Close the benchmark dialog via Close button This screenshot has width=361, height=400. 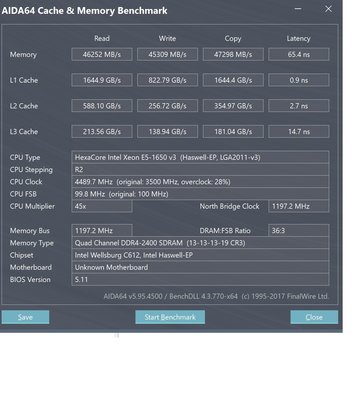pyautogui.click(x=314, y=317)
